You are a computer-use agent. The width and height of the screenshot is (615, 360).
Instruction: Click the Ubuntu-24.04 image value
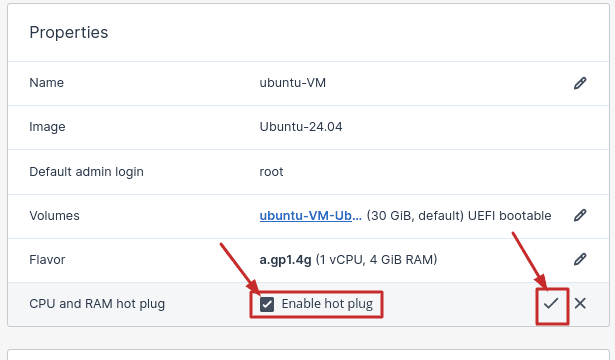tap(301, 127)
